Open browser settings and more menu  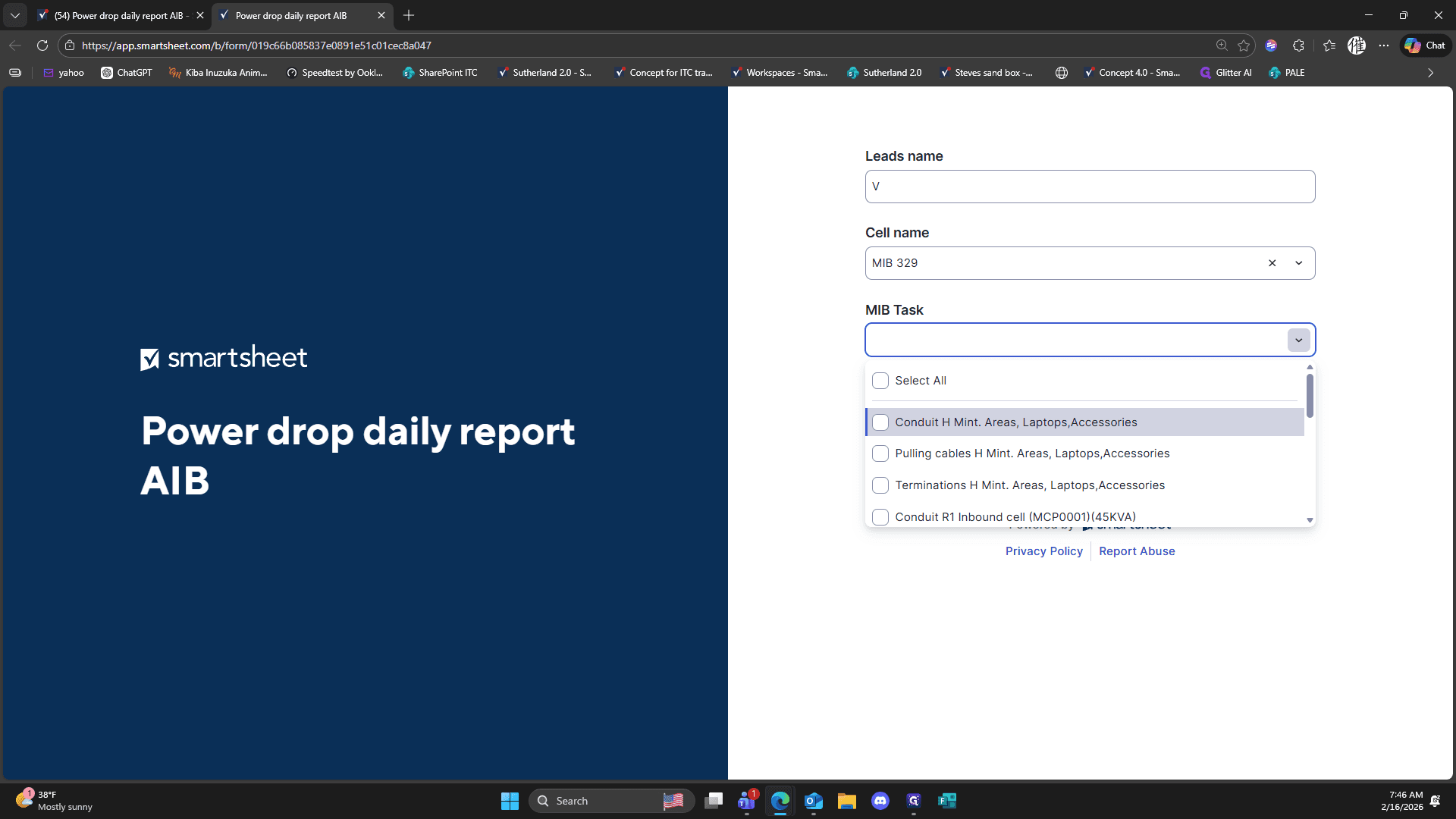click(x=1384, y=45)
